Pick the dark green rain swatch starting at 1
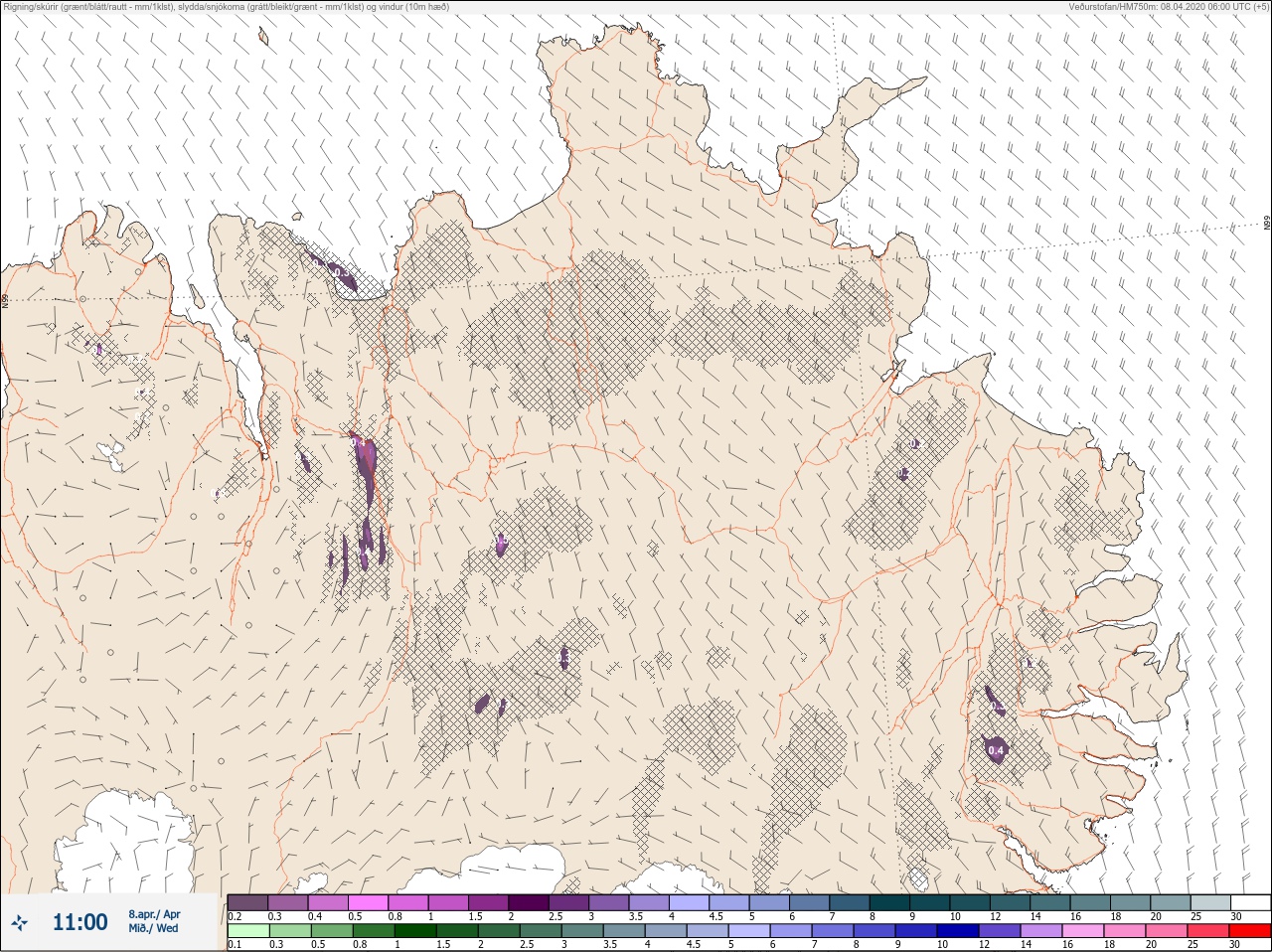Screen dimensions: 1272x952 414,931
